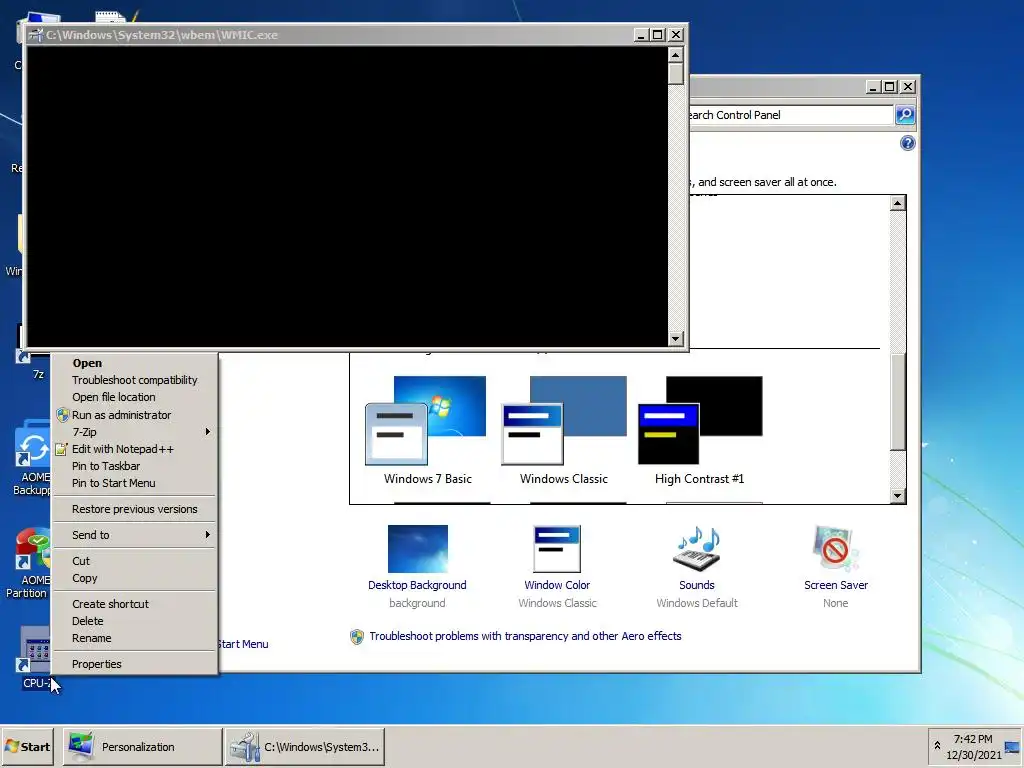This screenshot has height=768, width=1024.
Task: Open the Start button
Action: click(x=27, y=746)
